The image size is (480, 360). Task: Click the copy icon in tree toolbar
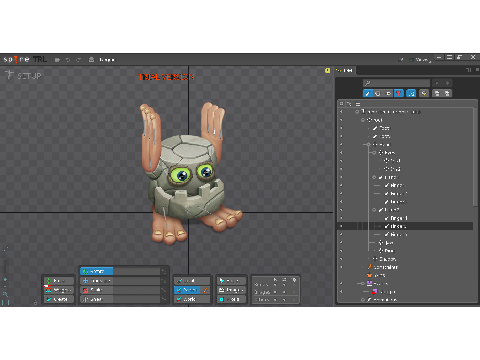pyautogui.click(x=437, y=93)
